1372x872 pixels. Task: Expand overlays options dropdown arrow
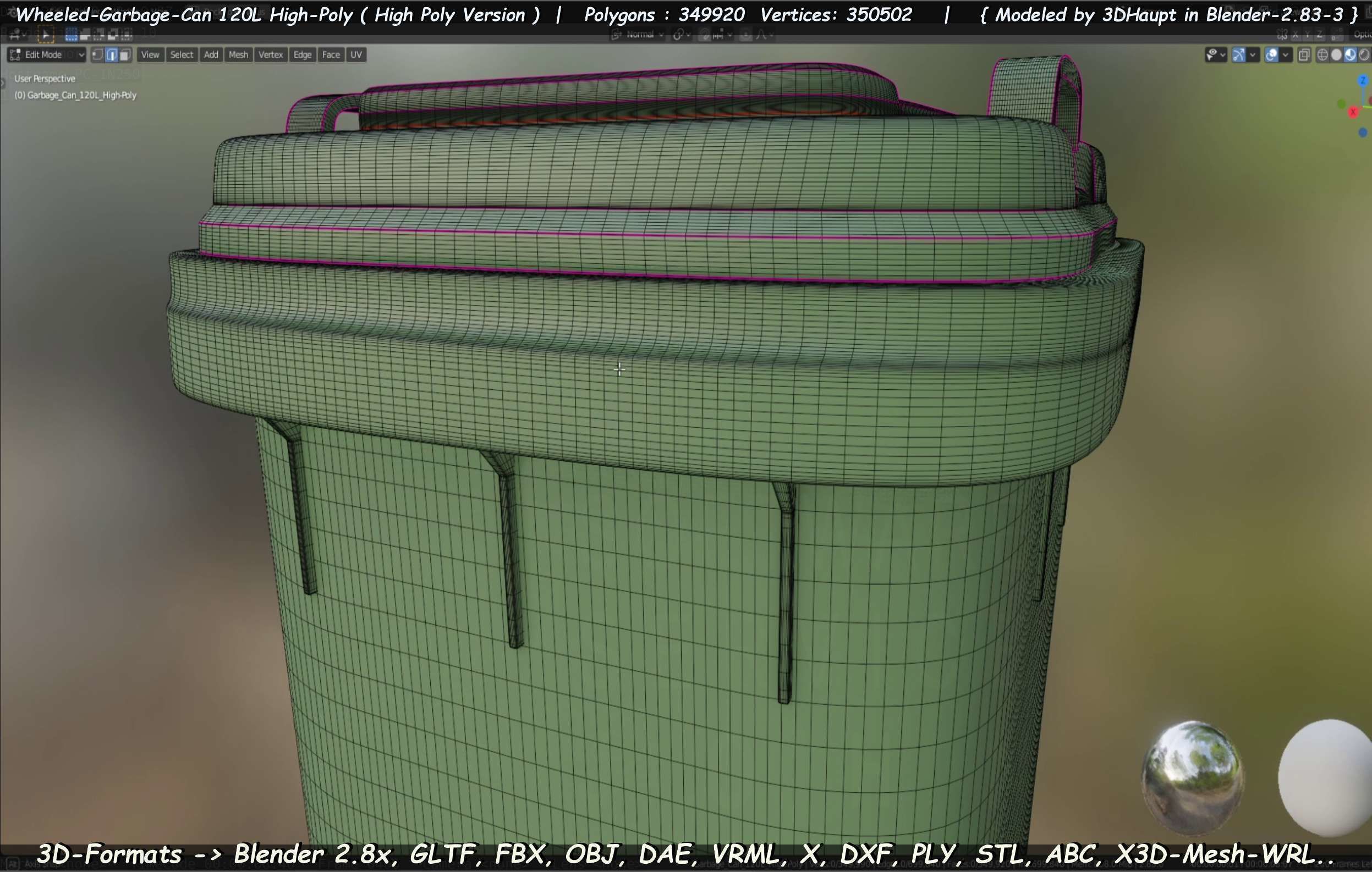point(1286,54)
